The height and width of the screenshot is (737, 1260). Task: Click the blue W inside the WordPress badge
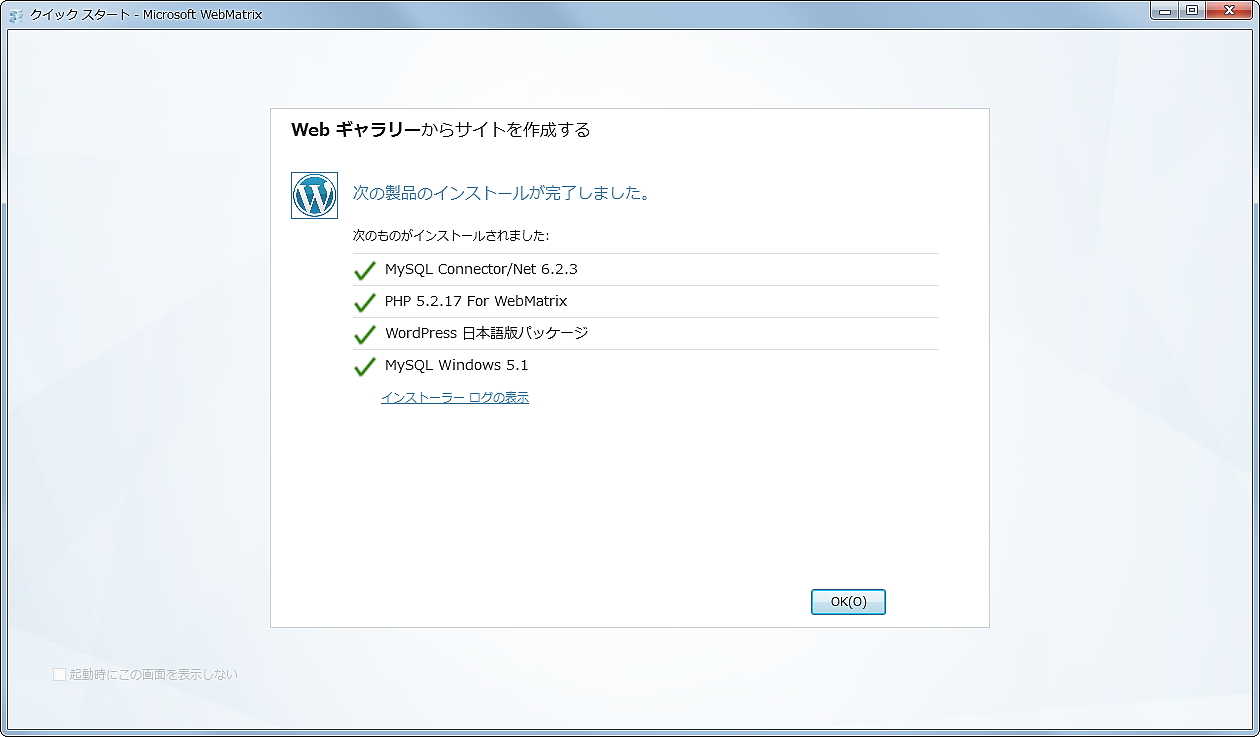click(314, 195)
